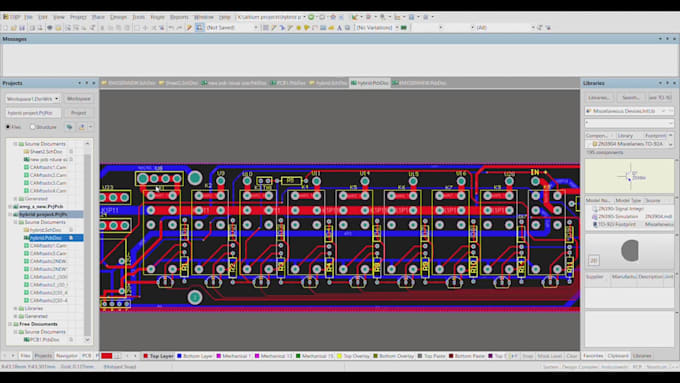Click the green round icon after the path box

311,17
